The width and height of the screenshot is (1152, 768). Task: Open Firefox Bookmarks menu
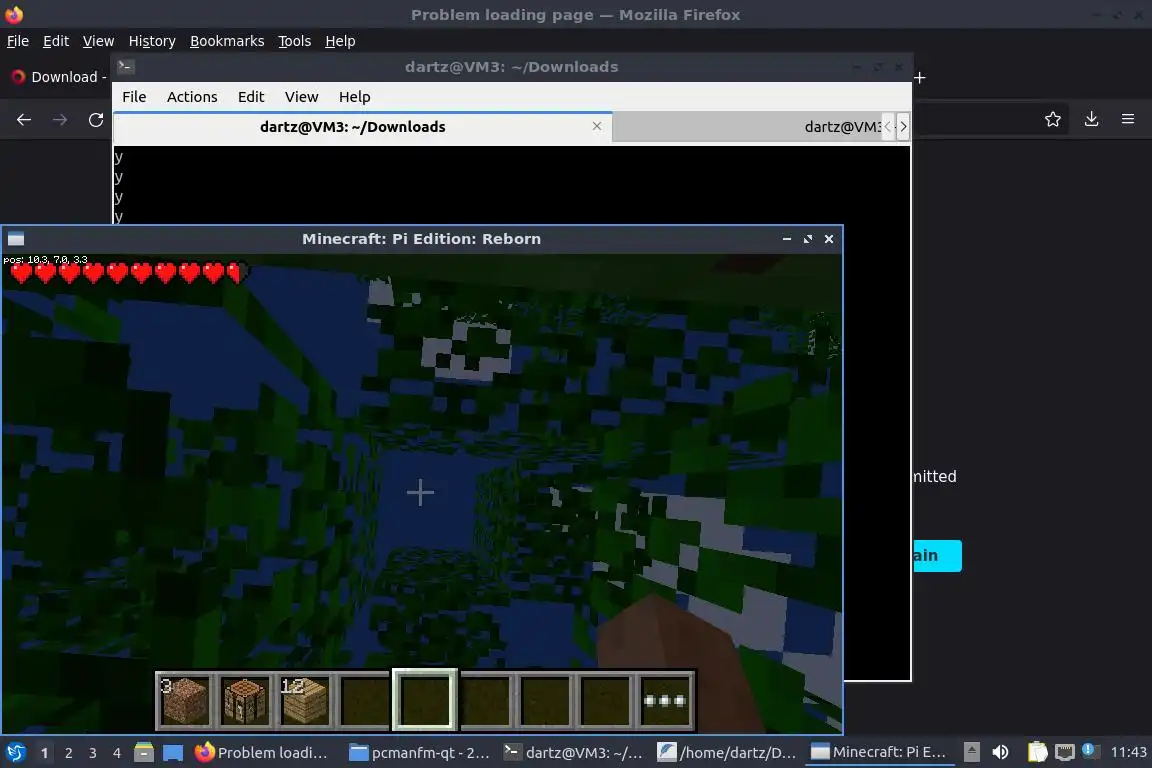click(227, 41)
